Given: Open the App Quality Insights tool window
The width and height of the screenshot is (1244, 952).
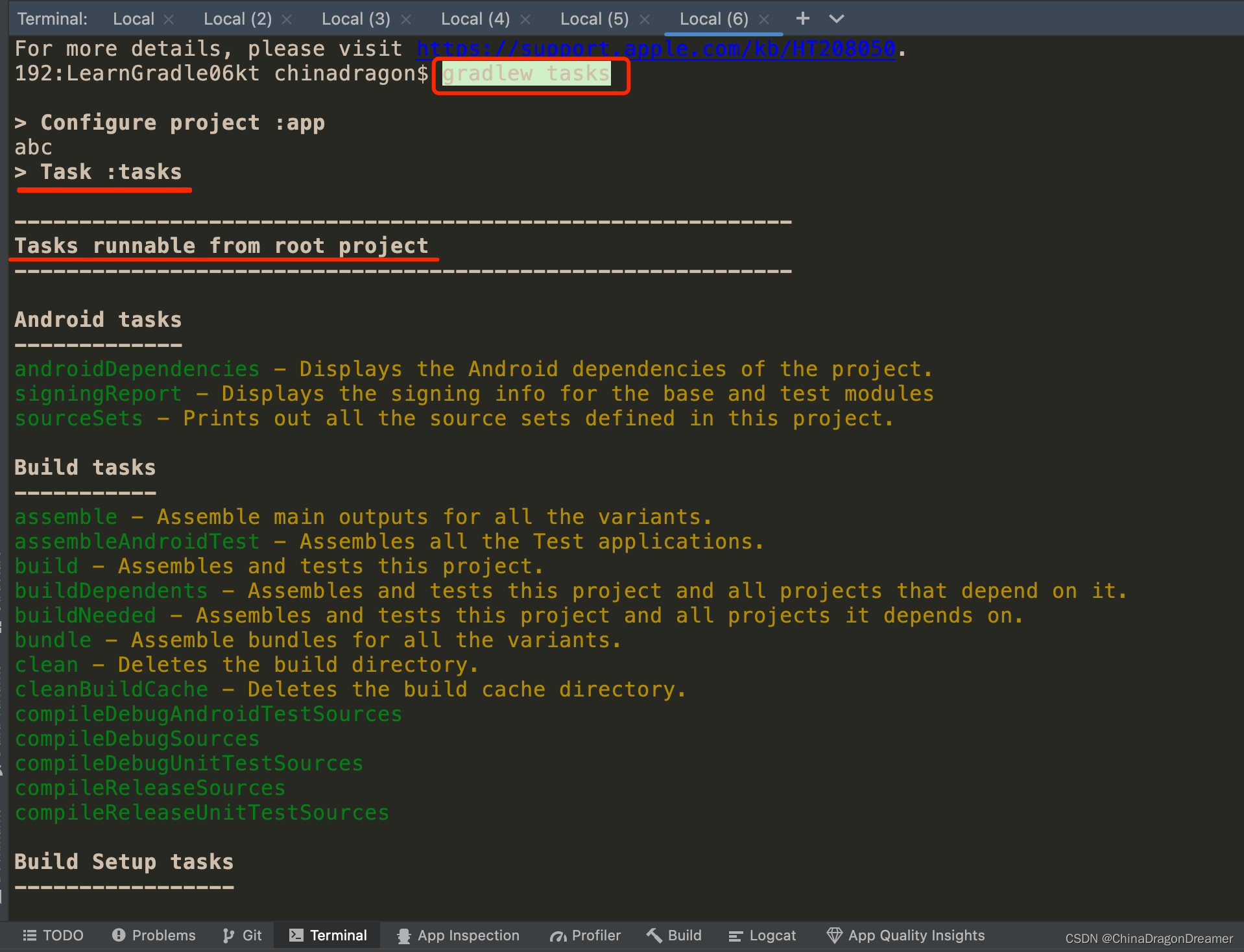Looking at the screenshot, I should pos(905,935).
